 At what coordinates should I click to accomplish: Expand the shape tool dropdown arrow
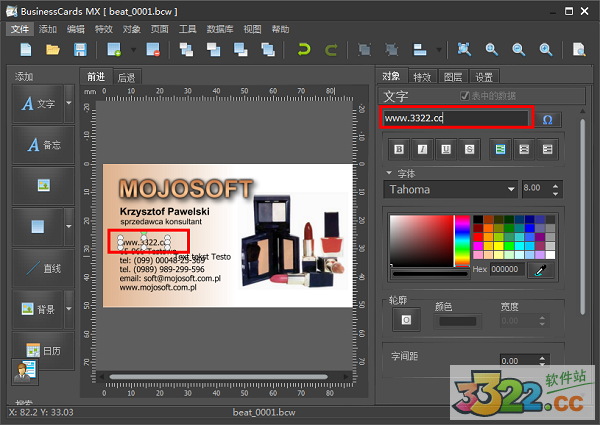pyautogui.click(x=69, y=226)
